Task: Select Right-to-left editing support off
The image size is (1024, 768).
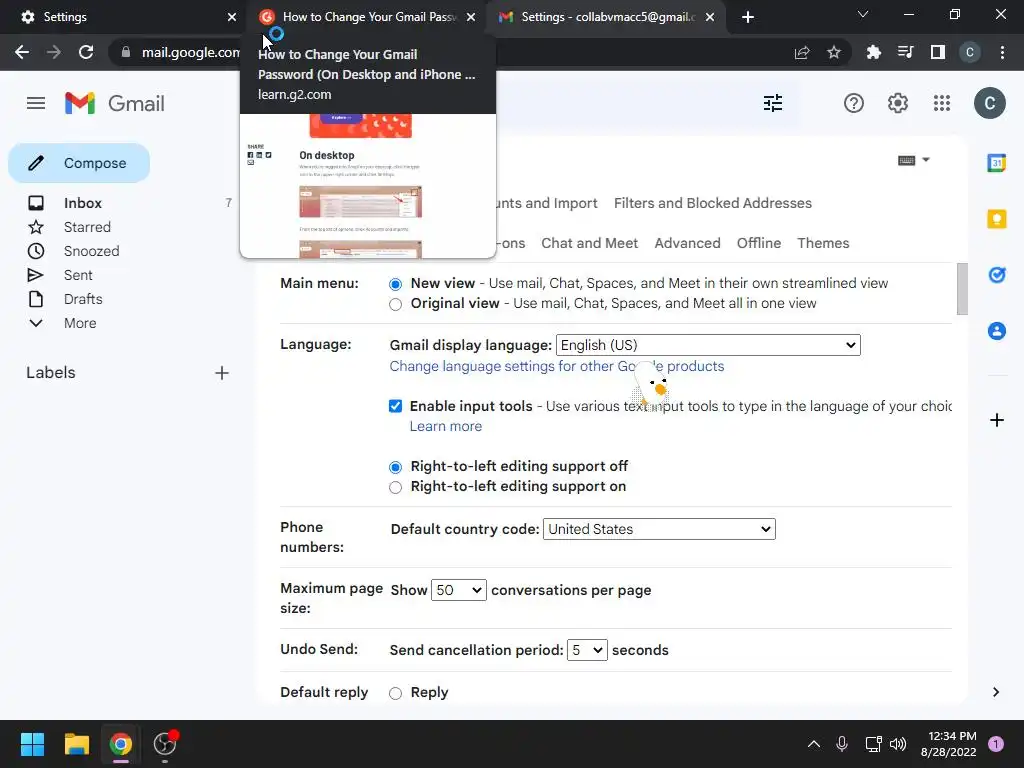Action: click(x=395, y=467)
